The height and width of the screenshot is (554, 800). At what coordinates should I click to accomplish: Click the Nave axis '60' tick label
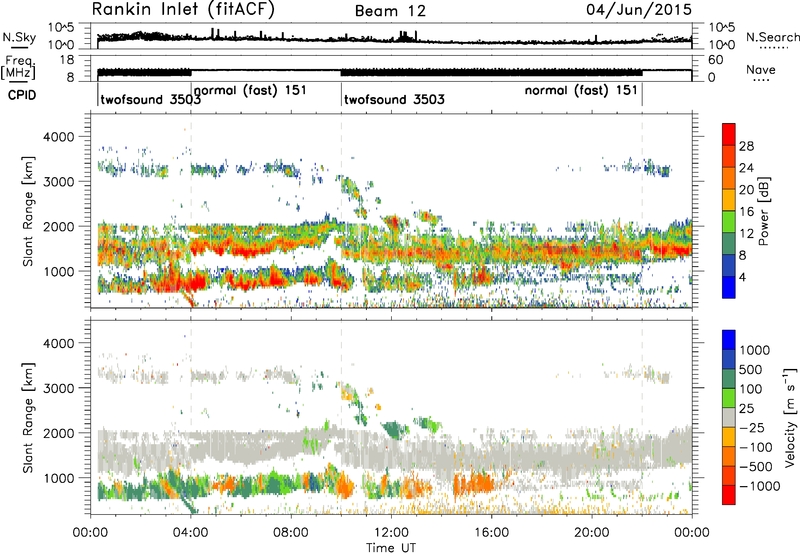(x=715, y=60)
